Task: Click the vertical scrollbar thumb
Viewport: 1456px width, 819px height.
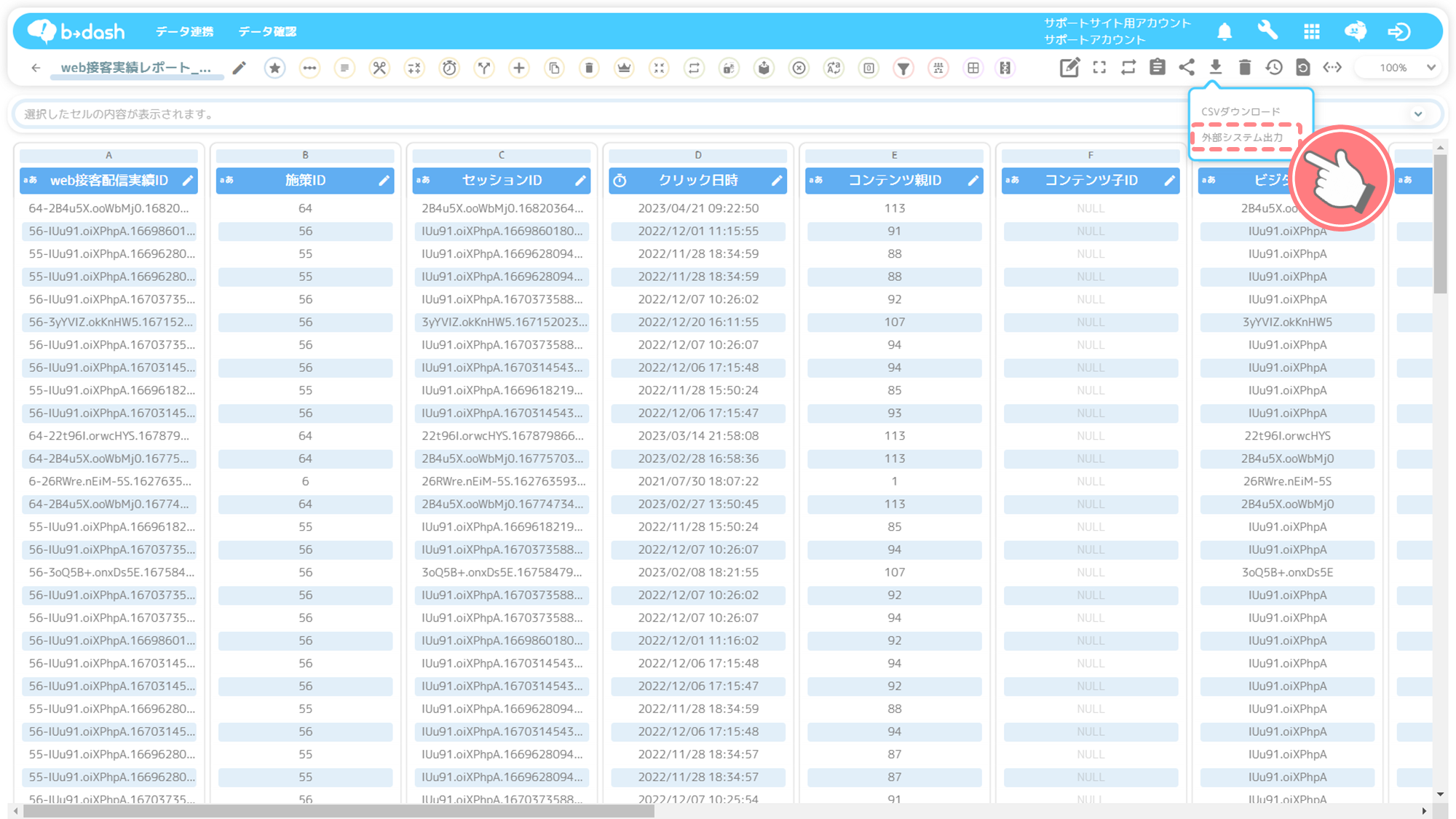Action: tap(1440, 224)
